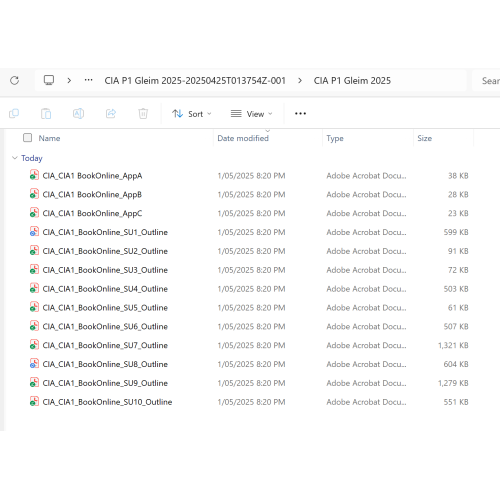Collapse the Today group
Screen dimensions: 500x500
pos(15,158)
